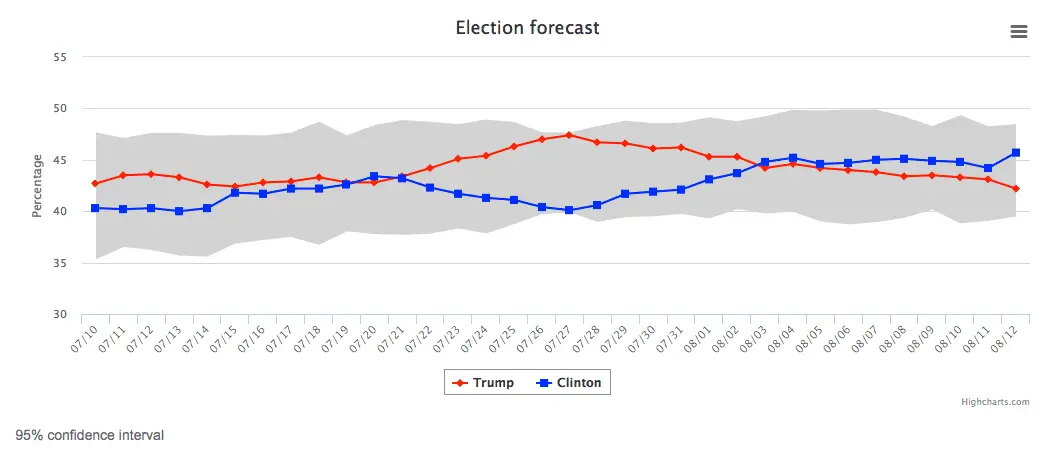
Task: Click Trump's diamond marker on 07/25
Action: pyautogui.click(x=513, y=147)
